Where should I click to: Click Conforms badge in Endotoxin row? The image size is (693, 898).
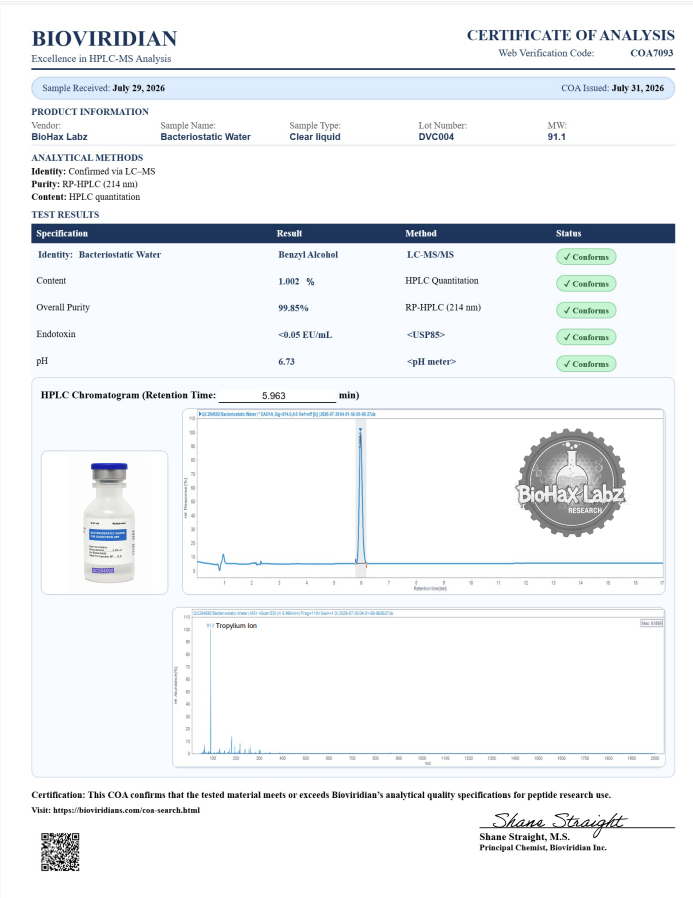pos(586,337)
